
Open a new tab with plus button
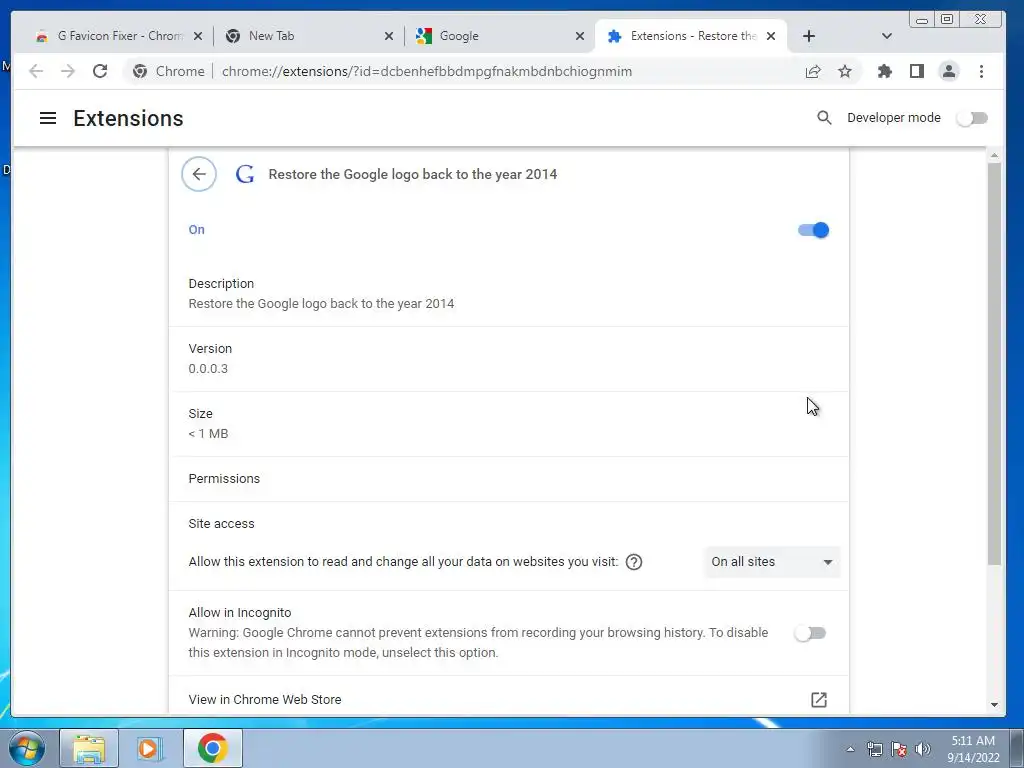pyautogui.click(x=808, y=36)
